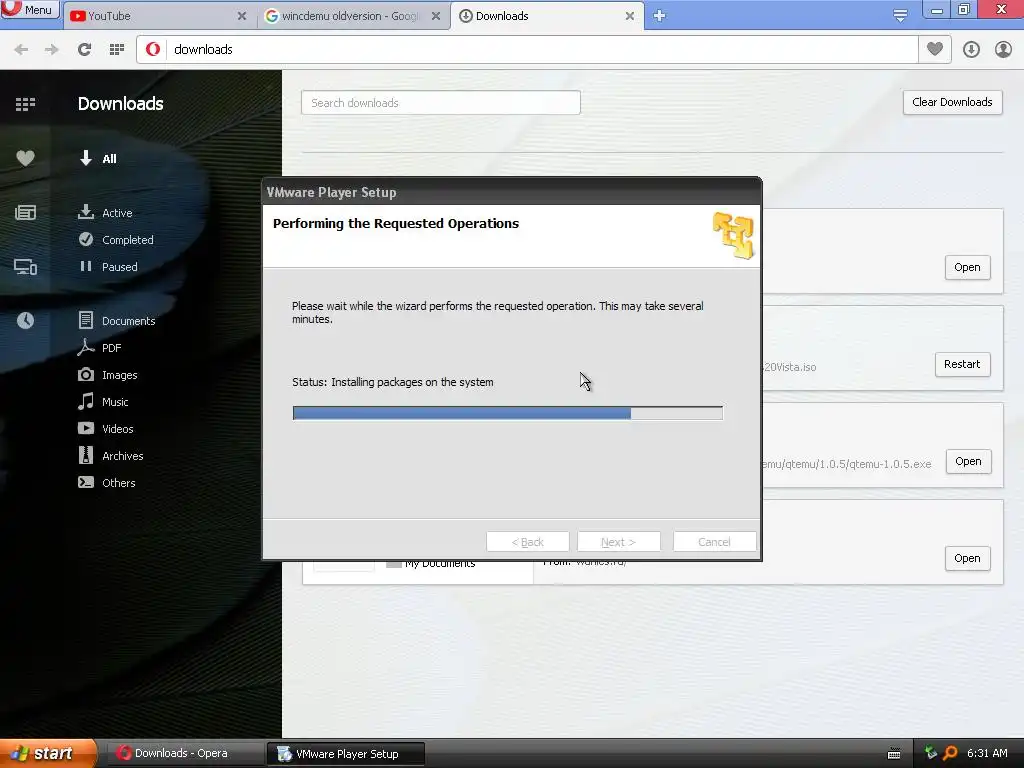This screenshot has width=1024, height=768.
Task: Open the qtemu-1.0.5.exe download
Action: pyautogui.click(x=968, y=461)
